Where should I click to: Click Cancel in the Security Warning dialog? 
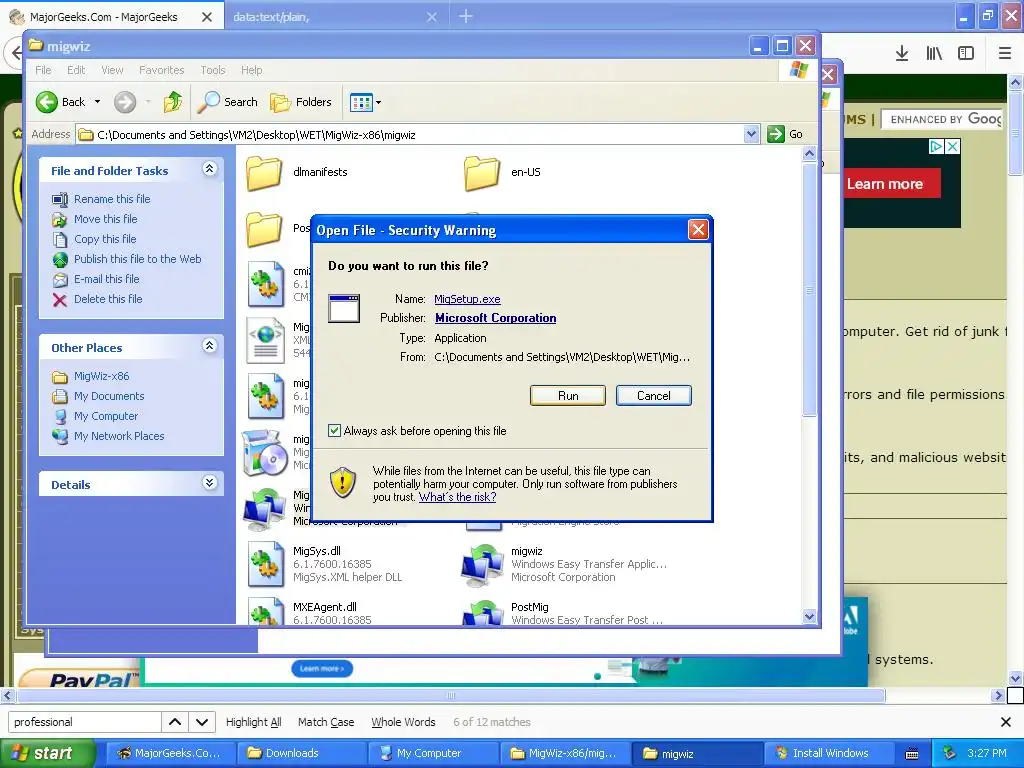pos(654,396)
